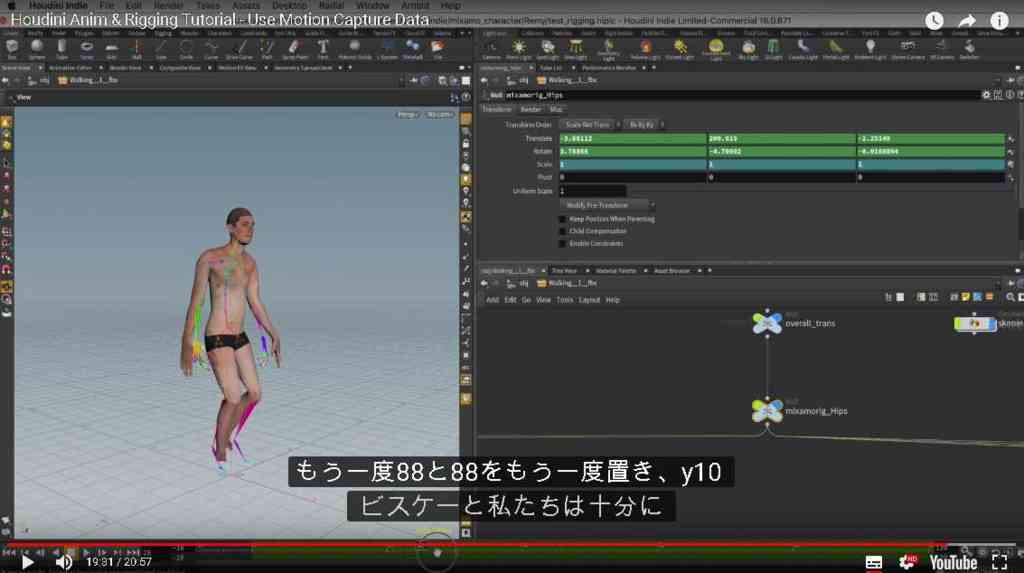Open YouTube settings gear menu
1024x573 pixels.
pyautogui.click(x=907, y=562)
